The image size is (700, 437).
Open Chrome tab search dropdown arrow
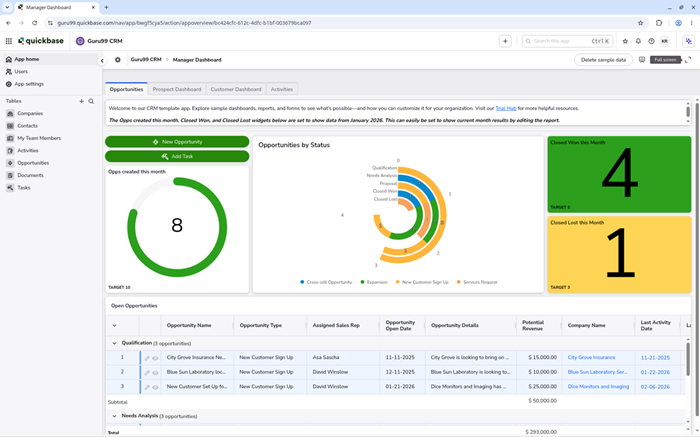[7, 7]
